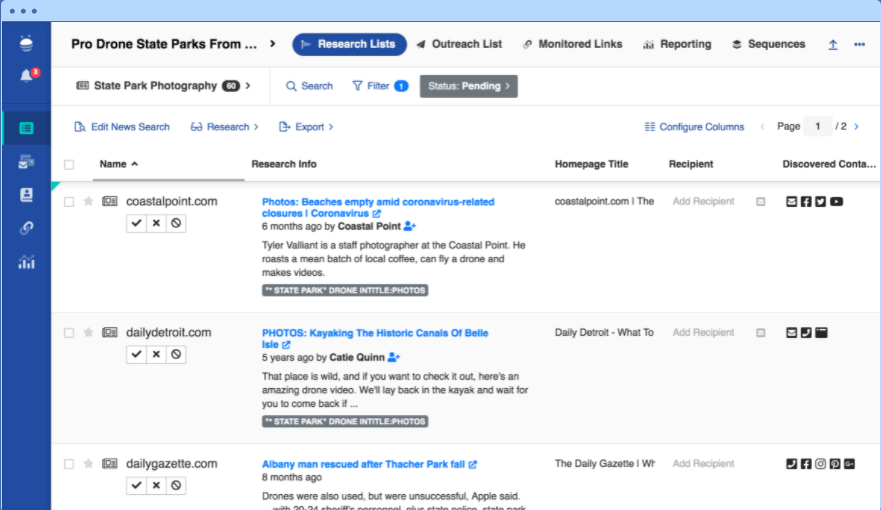Click the BuzzStream logo icon in sidebar
The image size is (881, 510).
coord(26,43)
